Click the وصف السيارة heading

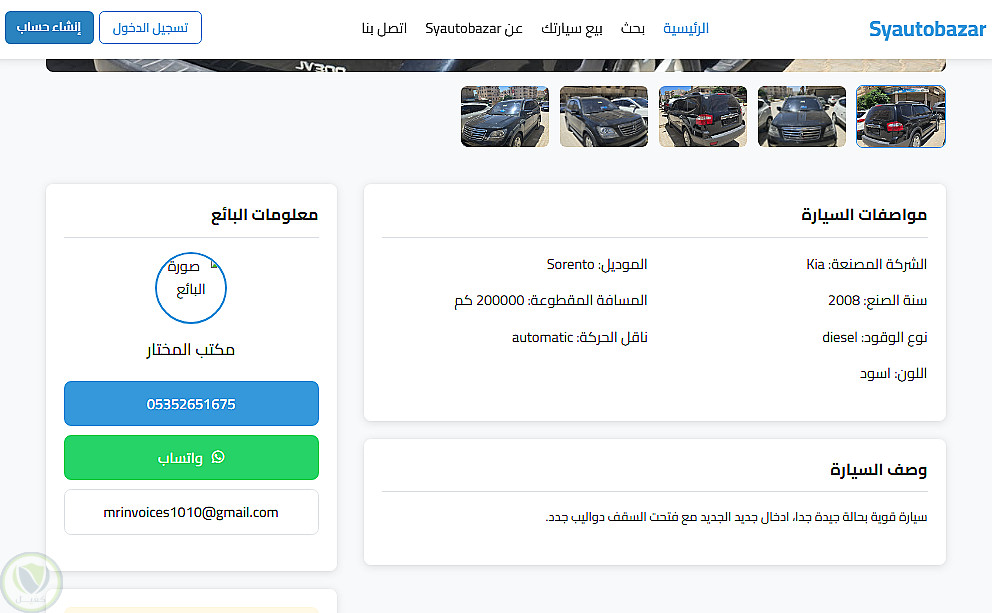879,470
